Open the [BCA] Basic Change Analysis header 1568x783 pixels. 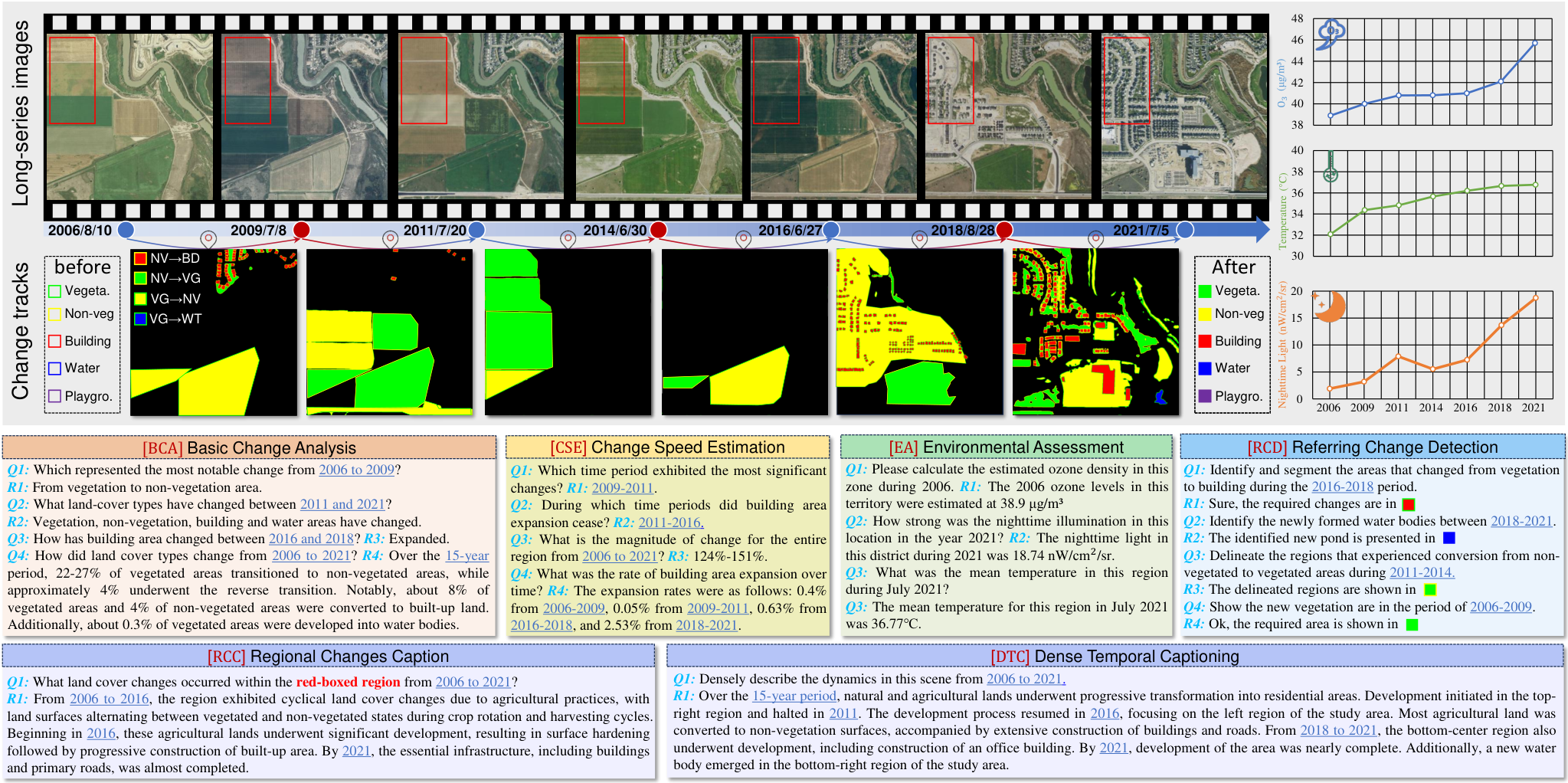pos(249,447)
